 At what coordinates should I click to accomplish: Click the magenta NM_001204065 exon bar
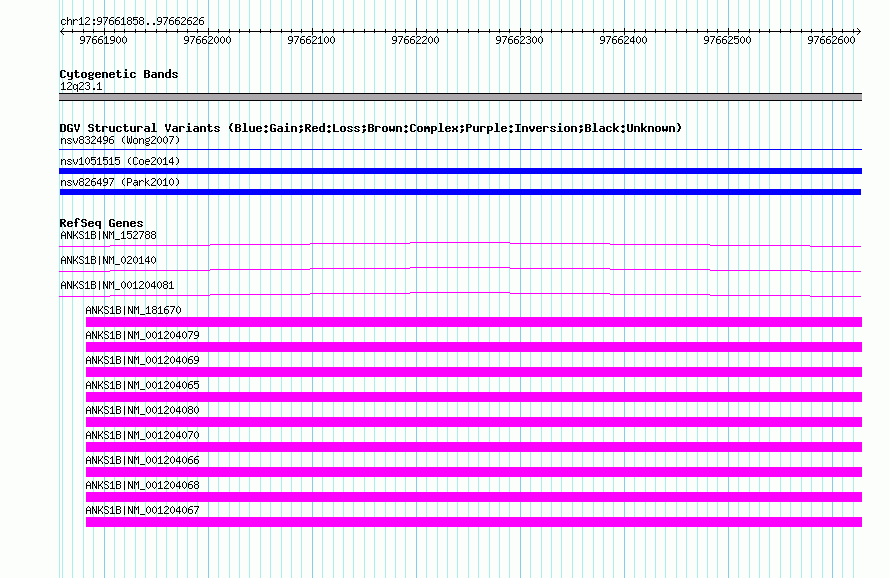473,397
